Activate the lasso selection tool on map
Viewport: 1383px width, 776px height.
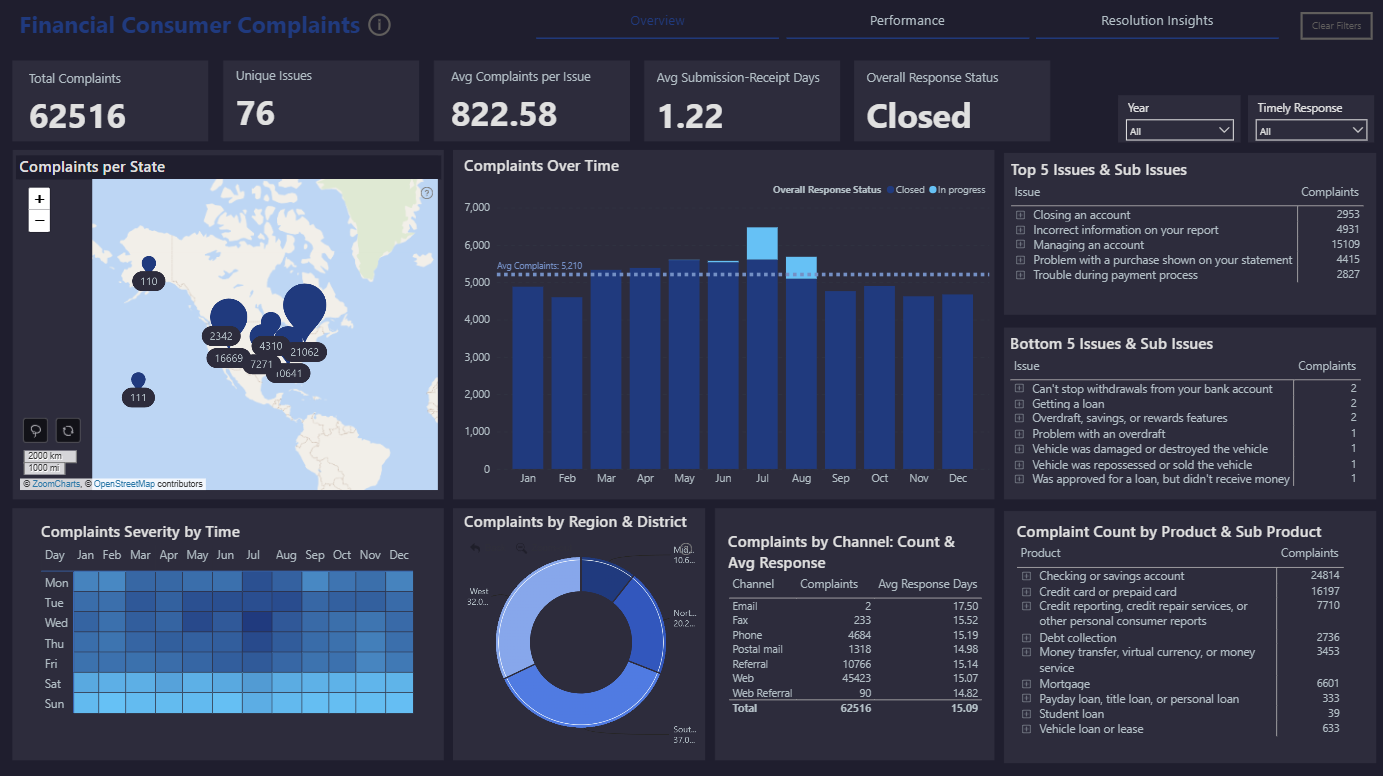pyautogui.click(x=35, y=430)
